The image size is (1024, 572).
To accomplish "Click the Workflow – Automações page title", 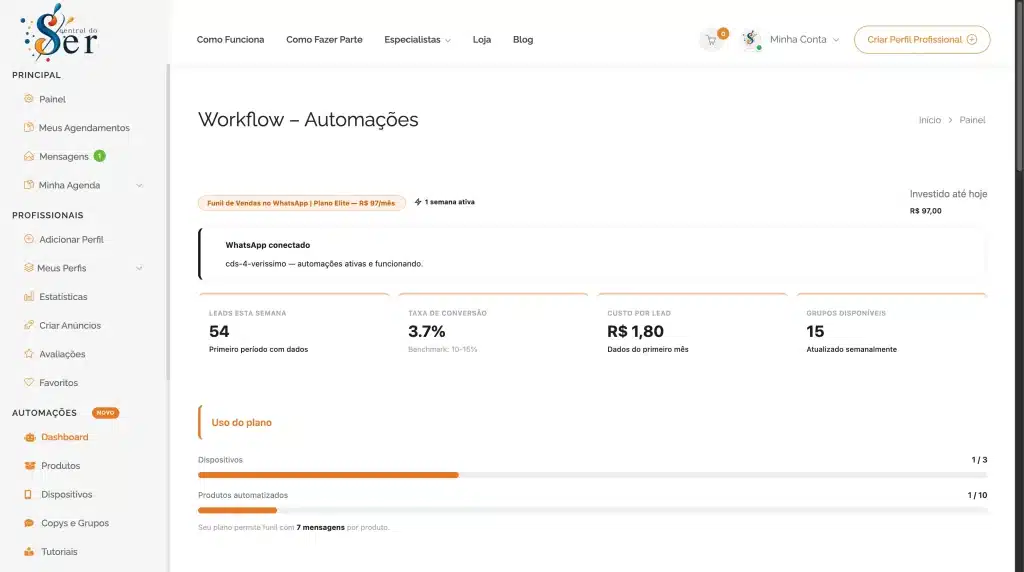I will pos(308,119).
